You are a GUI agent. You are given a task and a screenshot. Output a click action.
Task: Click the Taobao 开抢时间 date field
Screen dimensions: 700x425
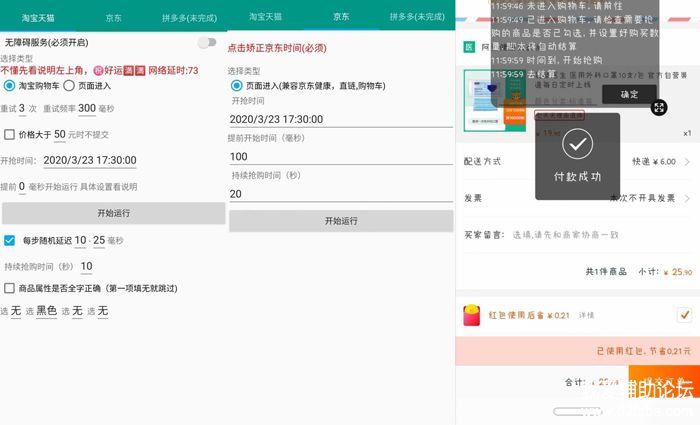pyautogui.click(x=89, y=160)
